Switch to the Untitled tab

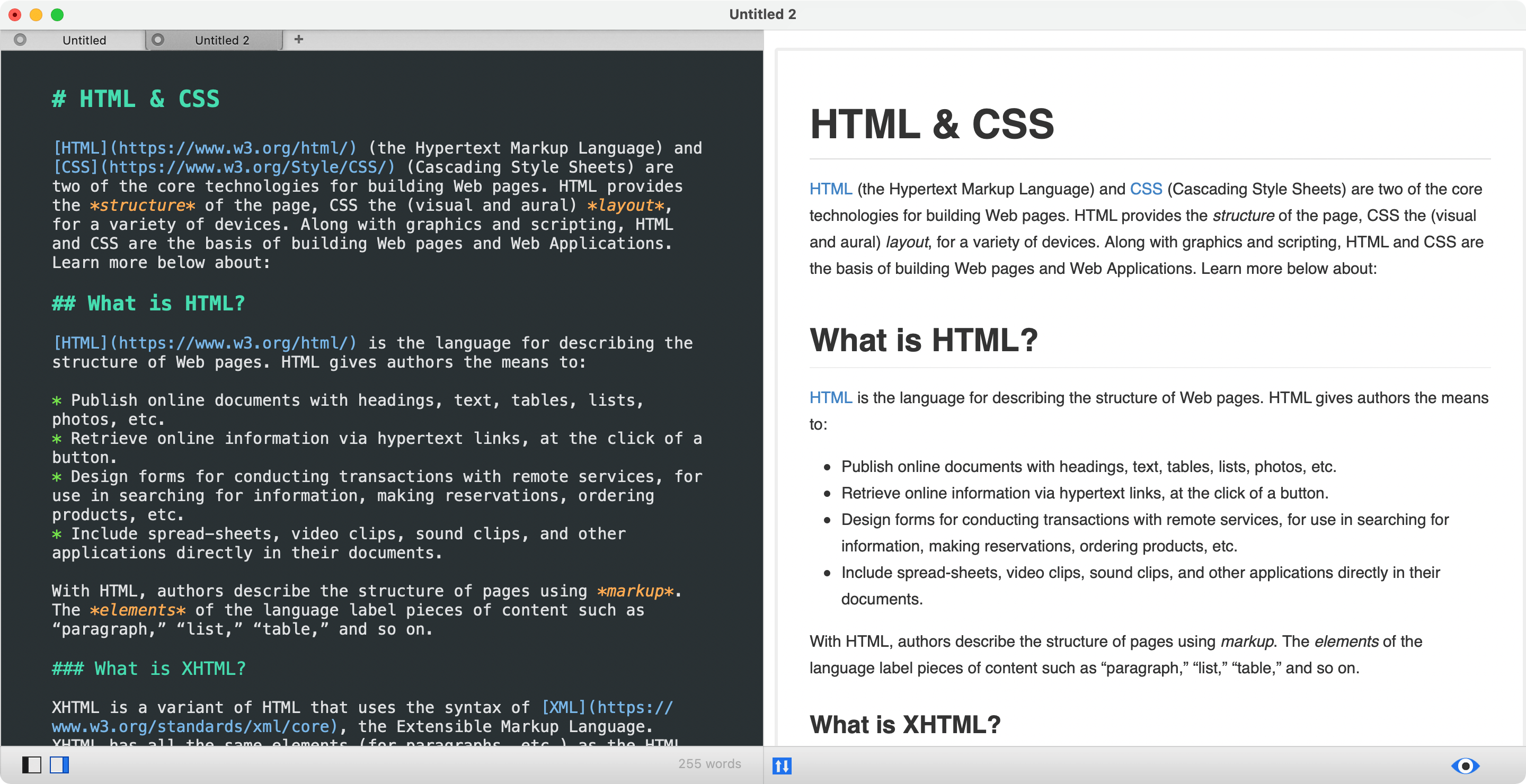(x=84, y=40)
